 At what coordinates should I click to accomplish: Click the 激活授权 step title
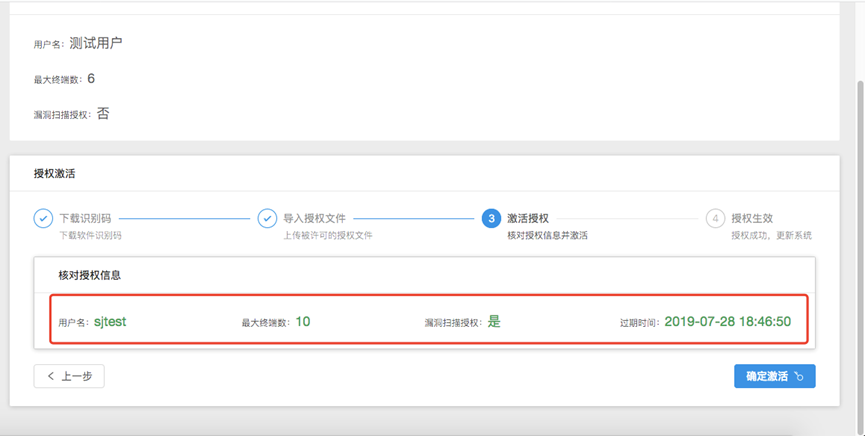pos(528,219)
